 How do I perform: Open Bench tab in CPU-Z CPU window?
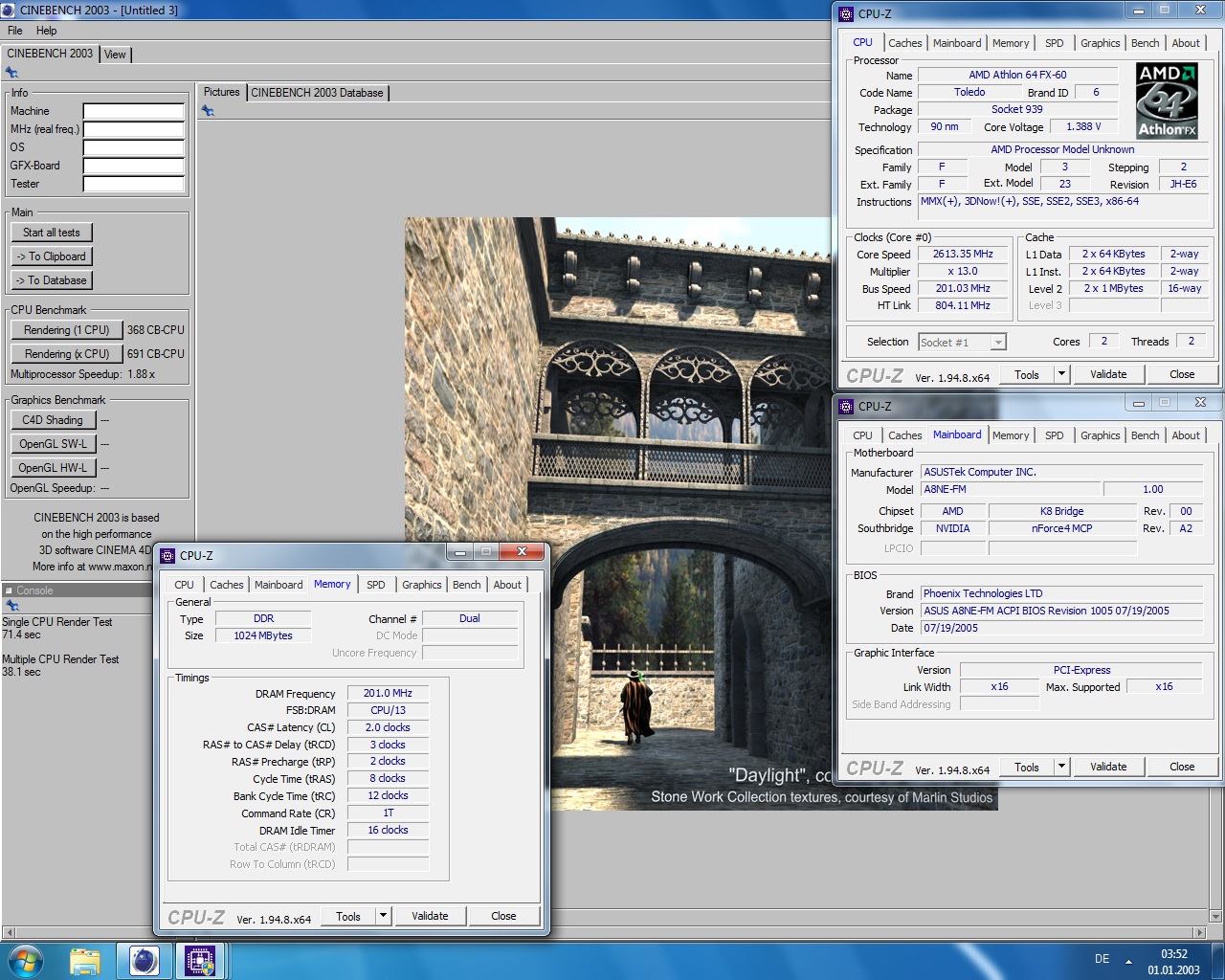[1146, 43]
